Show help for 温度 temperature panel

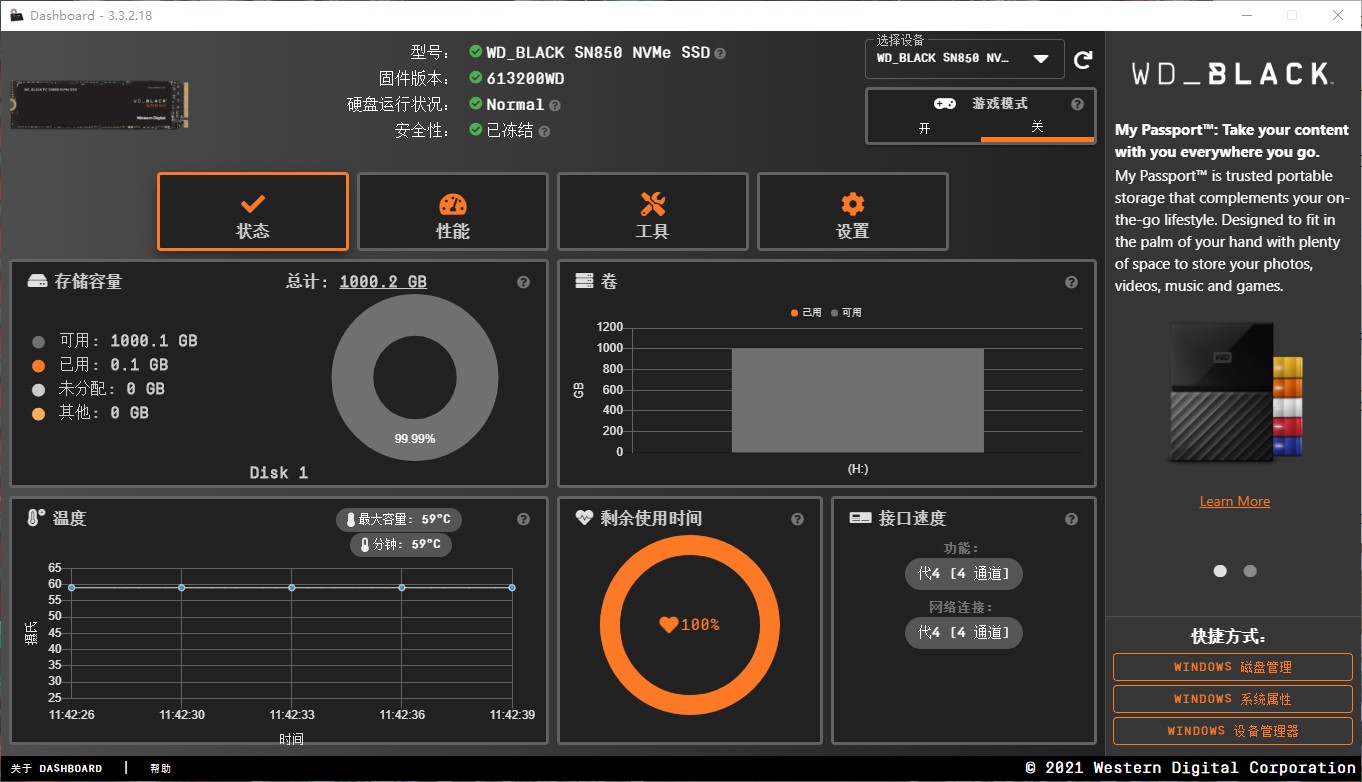point(523,519)
